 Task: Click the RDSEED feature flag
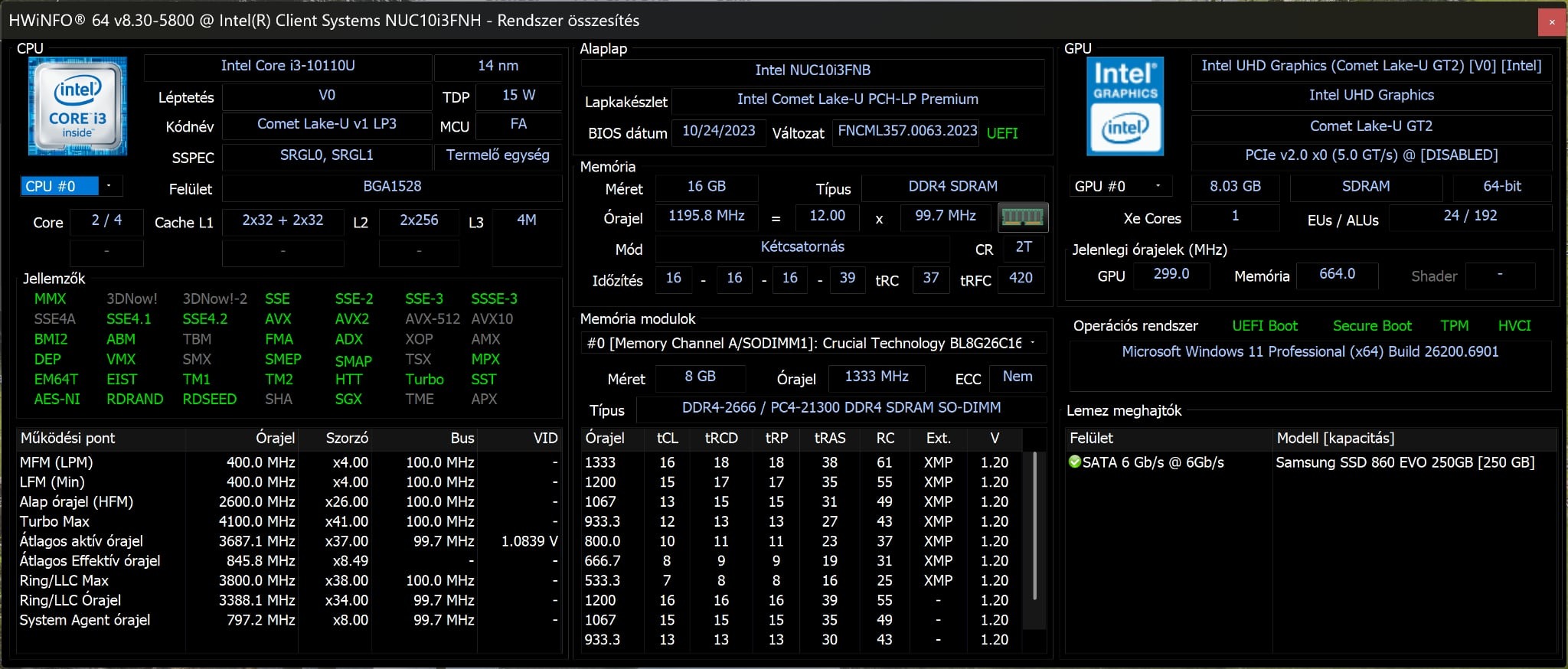point(209,400)
